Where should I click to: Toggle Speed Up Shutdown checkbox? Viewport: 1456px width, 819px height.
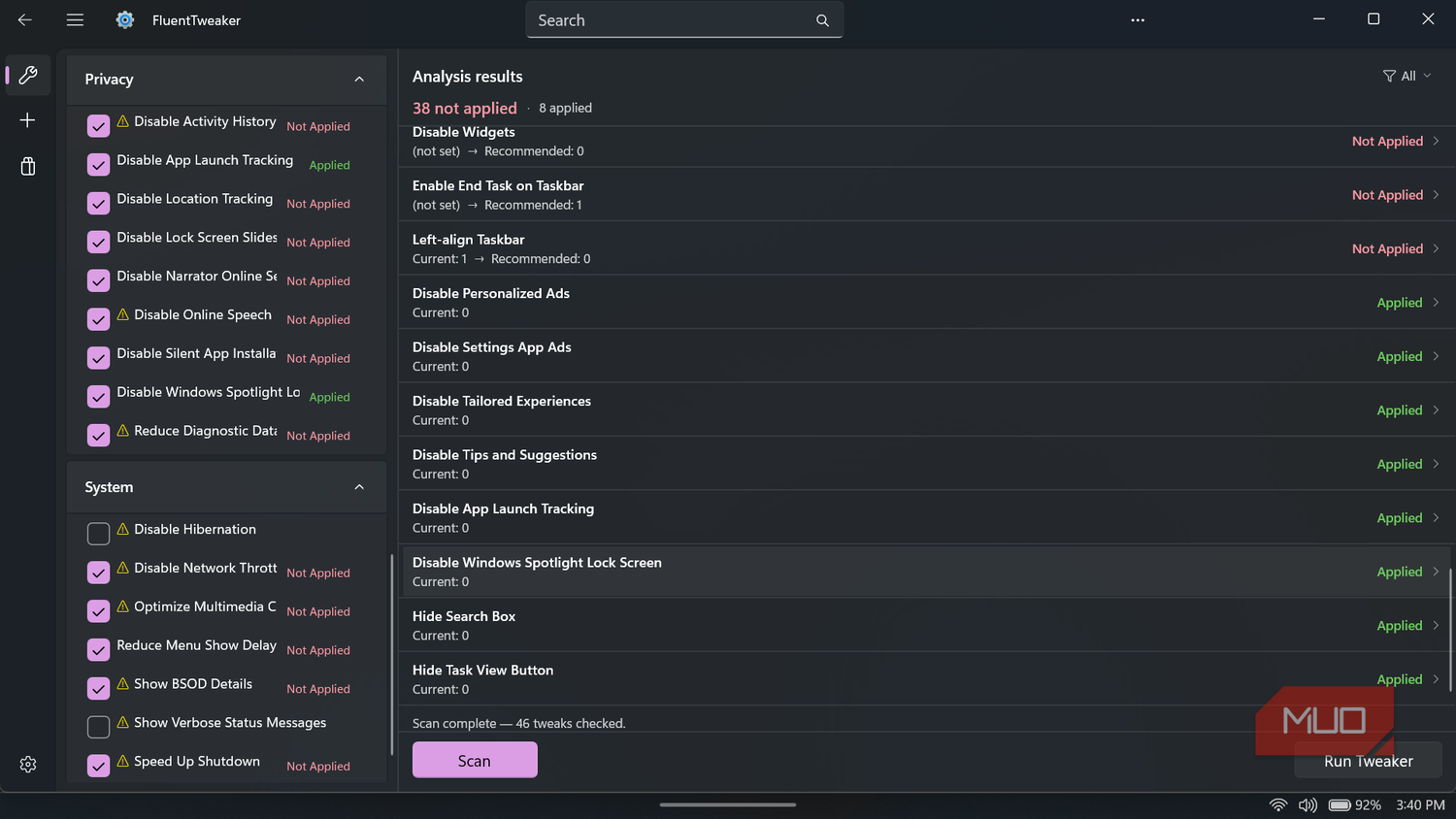point(98,766)
